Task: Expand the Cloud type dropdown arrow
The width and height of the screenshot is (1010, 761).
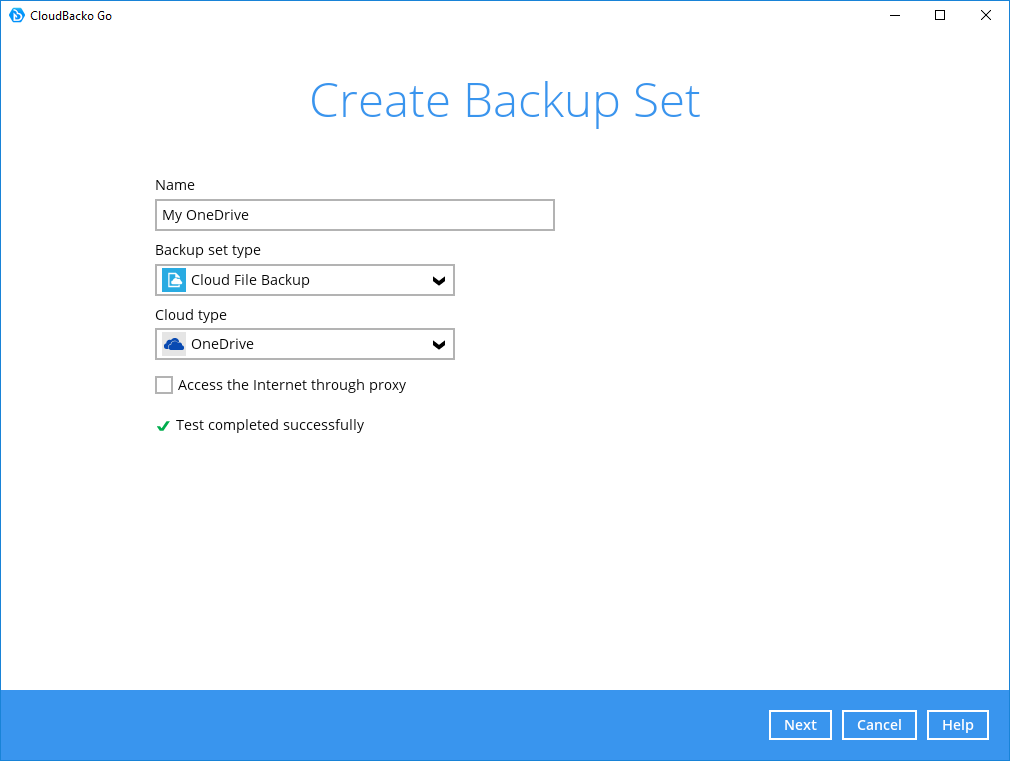Action: click(x=439, y=345)
